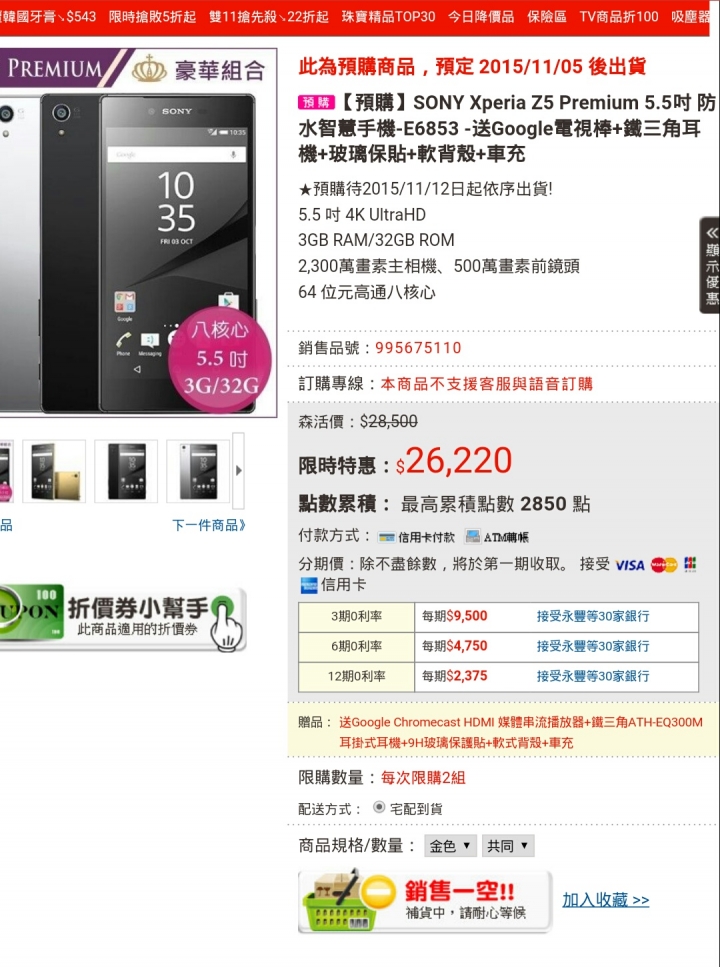Open the 金色 color dropdown

[450, 846]
